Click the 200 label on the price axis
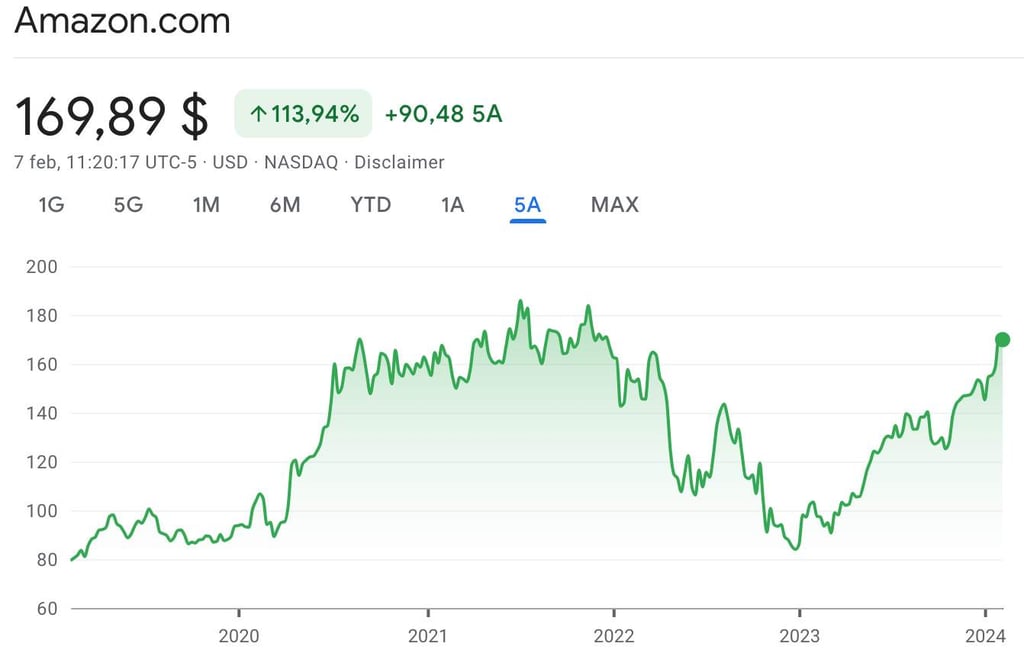 pyautogui.click(x=38, y=267)
